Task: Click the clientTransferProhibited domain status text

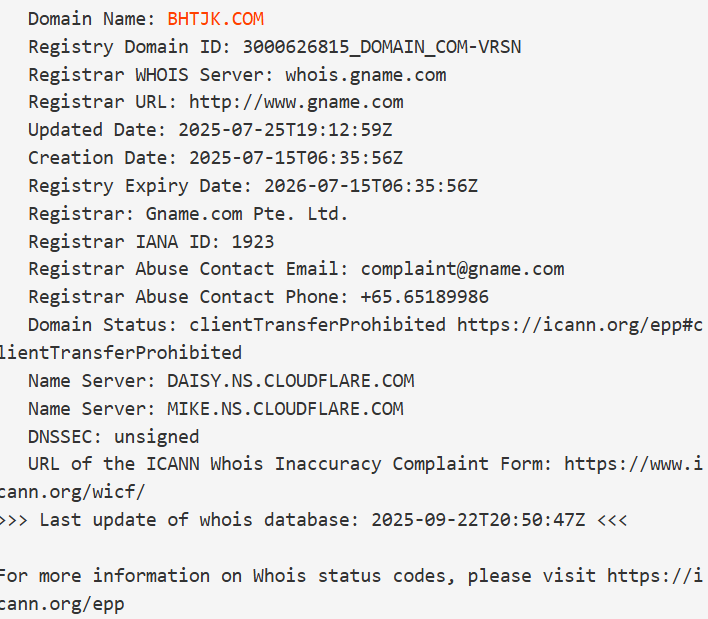Action: tap(318, 325)
